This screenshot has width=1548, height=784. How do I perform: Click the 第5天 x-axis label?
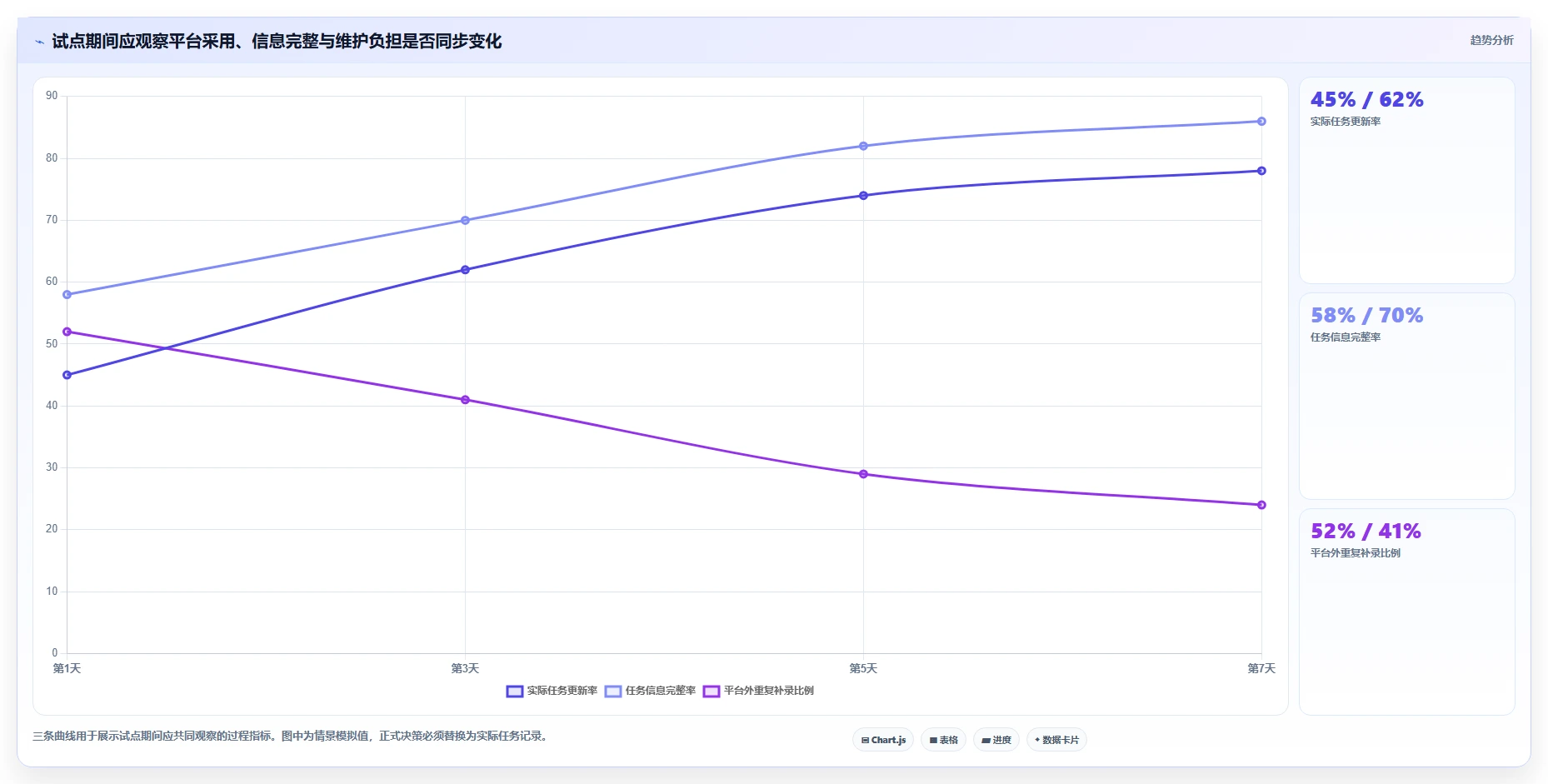coord(863,668)
